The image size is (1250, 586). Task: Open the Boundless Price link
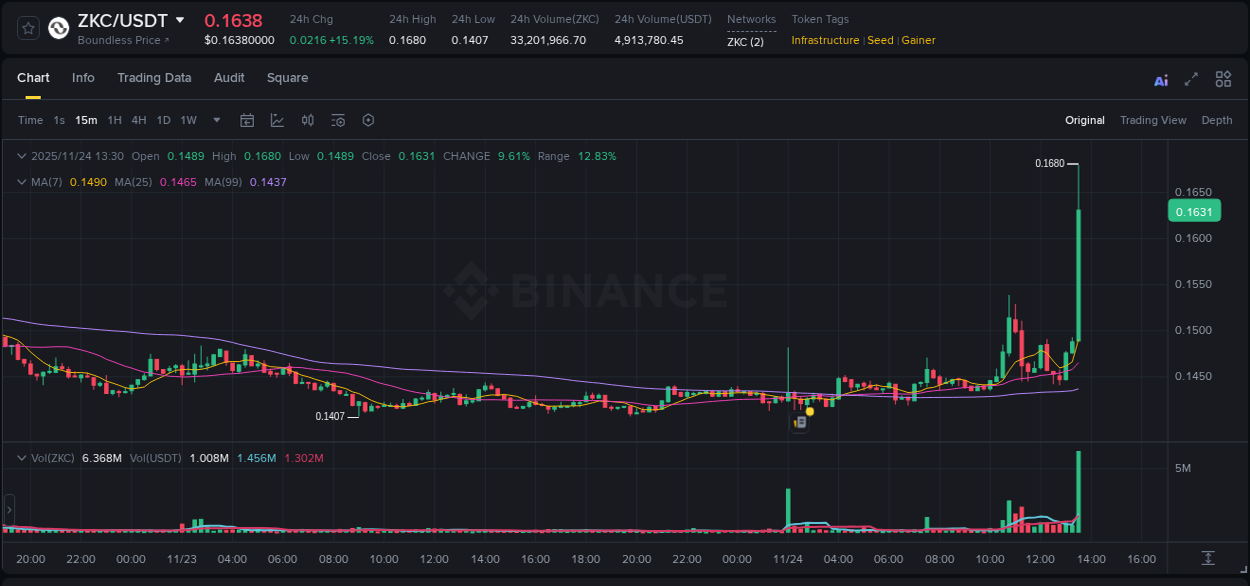[x=123, y=40]
